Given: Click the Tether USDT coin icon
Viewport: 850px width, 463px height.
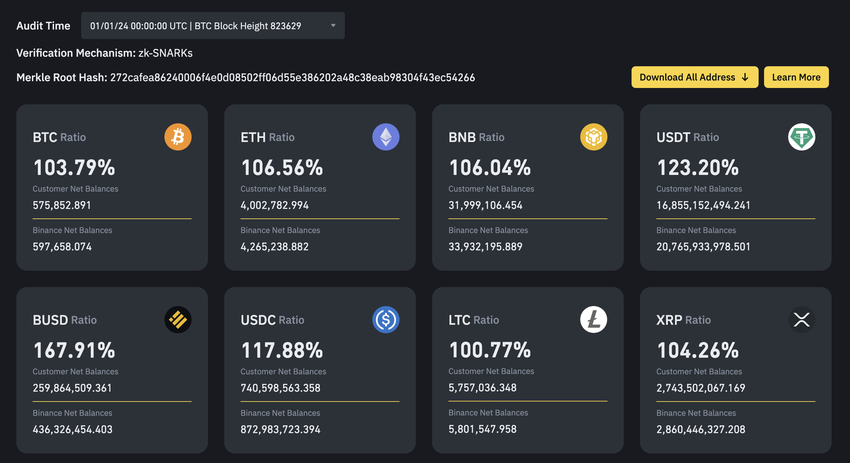Looking at the screenshot, I should tap(802, 137).
